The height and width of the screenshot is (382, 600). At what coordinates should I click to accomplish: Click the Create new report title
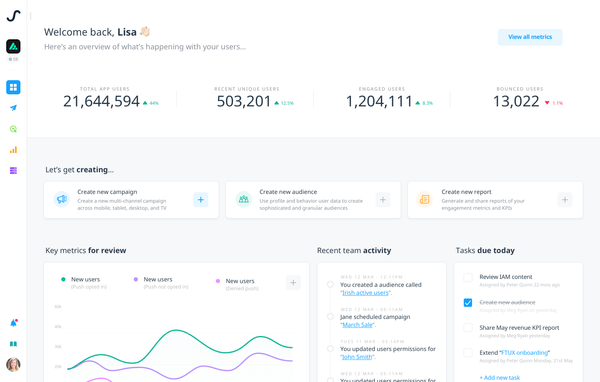pyautogui.click(x=466, y=192)
